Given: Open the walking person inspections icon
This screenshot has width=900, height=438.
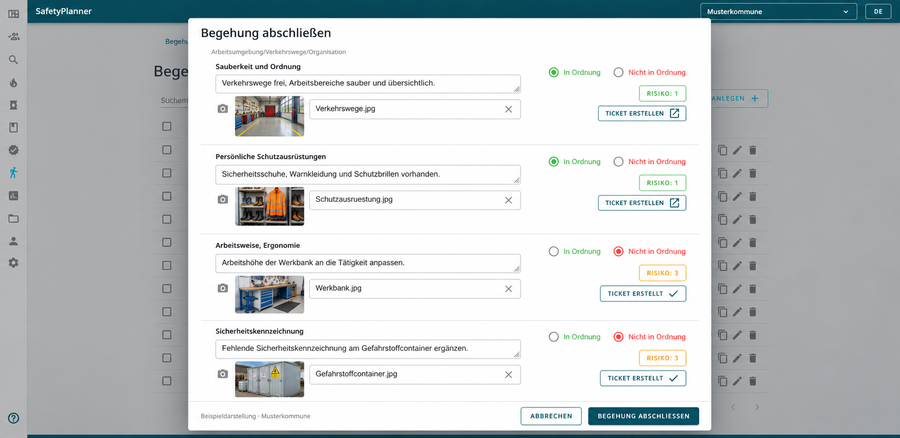Looking at the screenshot, I should point(13,173).
